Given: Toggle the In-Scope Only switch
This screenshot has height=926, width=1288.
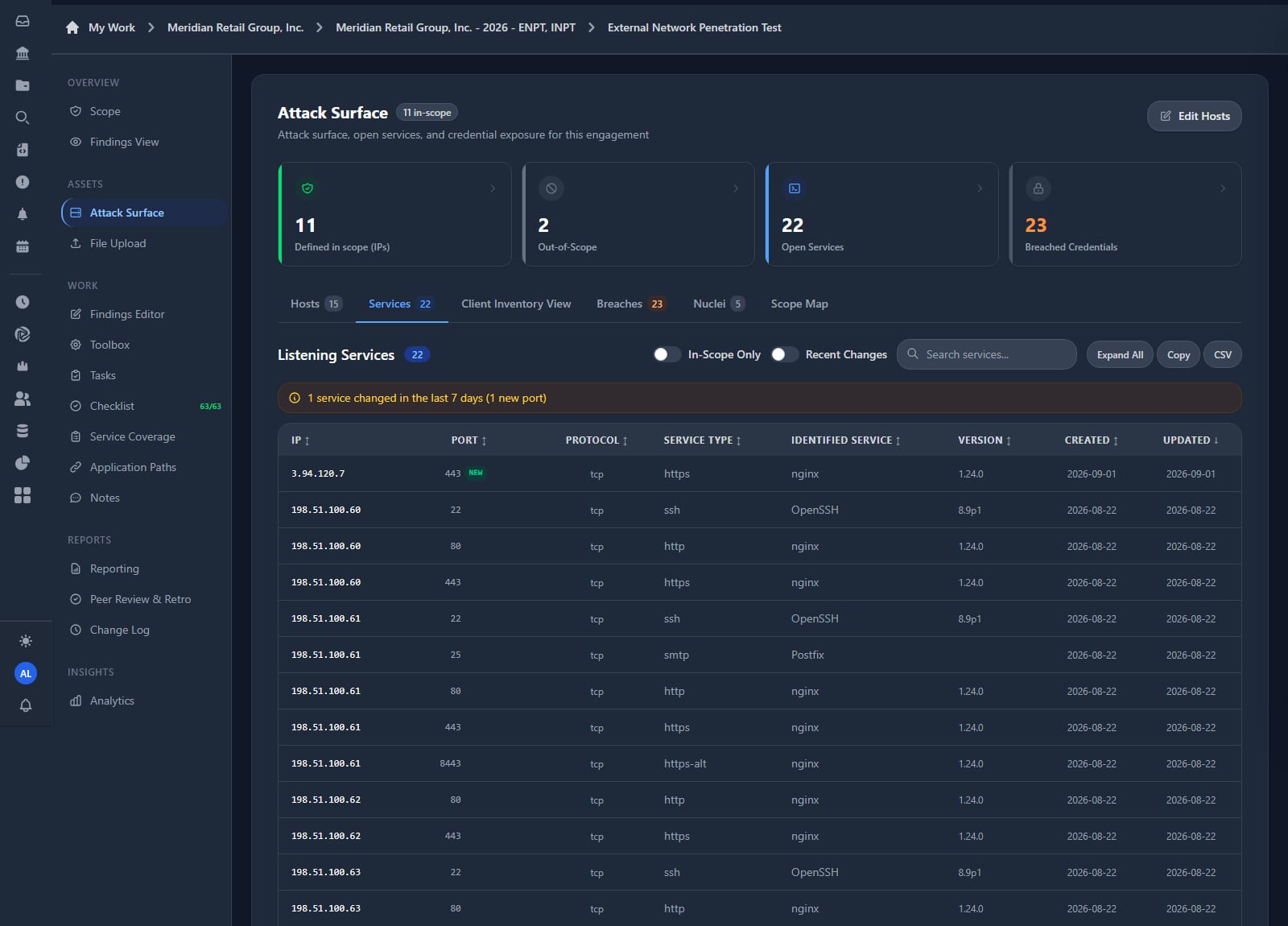Looking at the screenshot, I should [667, 354].
